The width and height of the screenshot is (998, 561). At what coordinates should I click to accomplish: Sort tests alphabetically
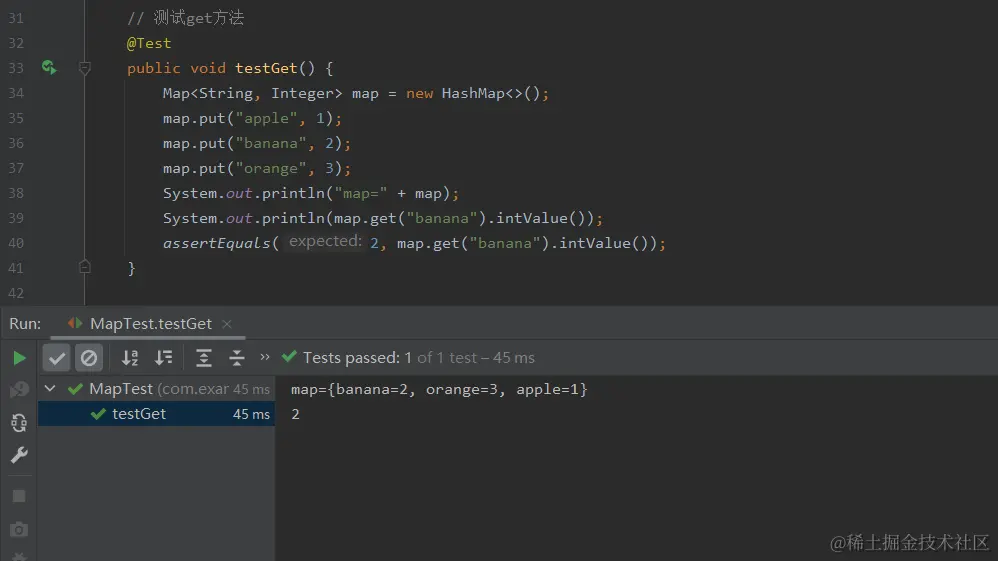pos(130,358)
